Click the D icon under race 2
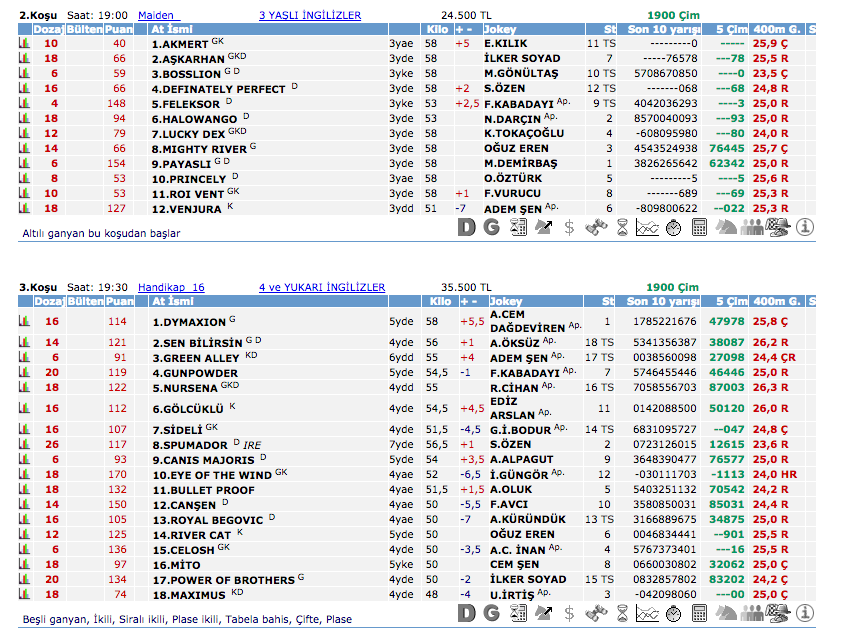Screen dimensions: 843x639 466,227
